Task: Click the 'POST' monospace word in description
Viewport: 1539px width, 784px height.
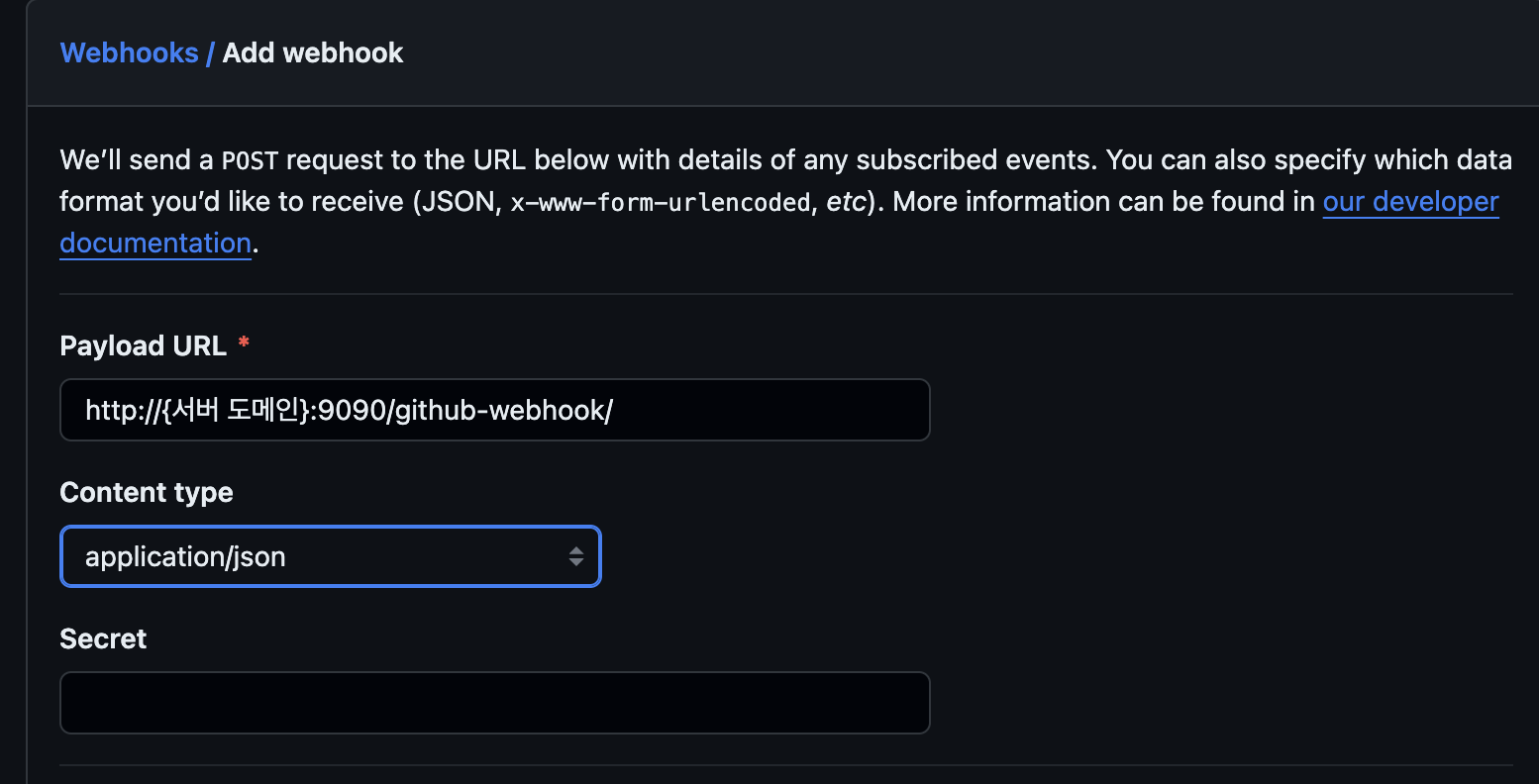Action: coord(250,161)
